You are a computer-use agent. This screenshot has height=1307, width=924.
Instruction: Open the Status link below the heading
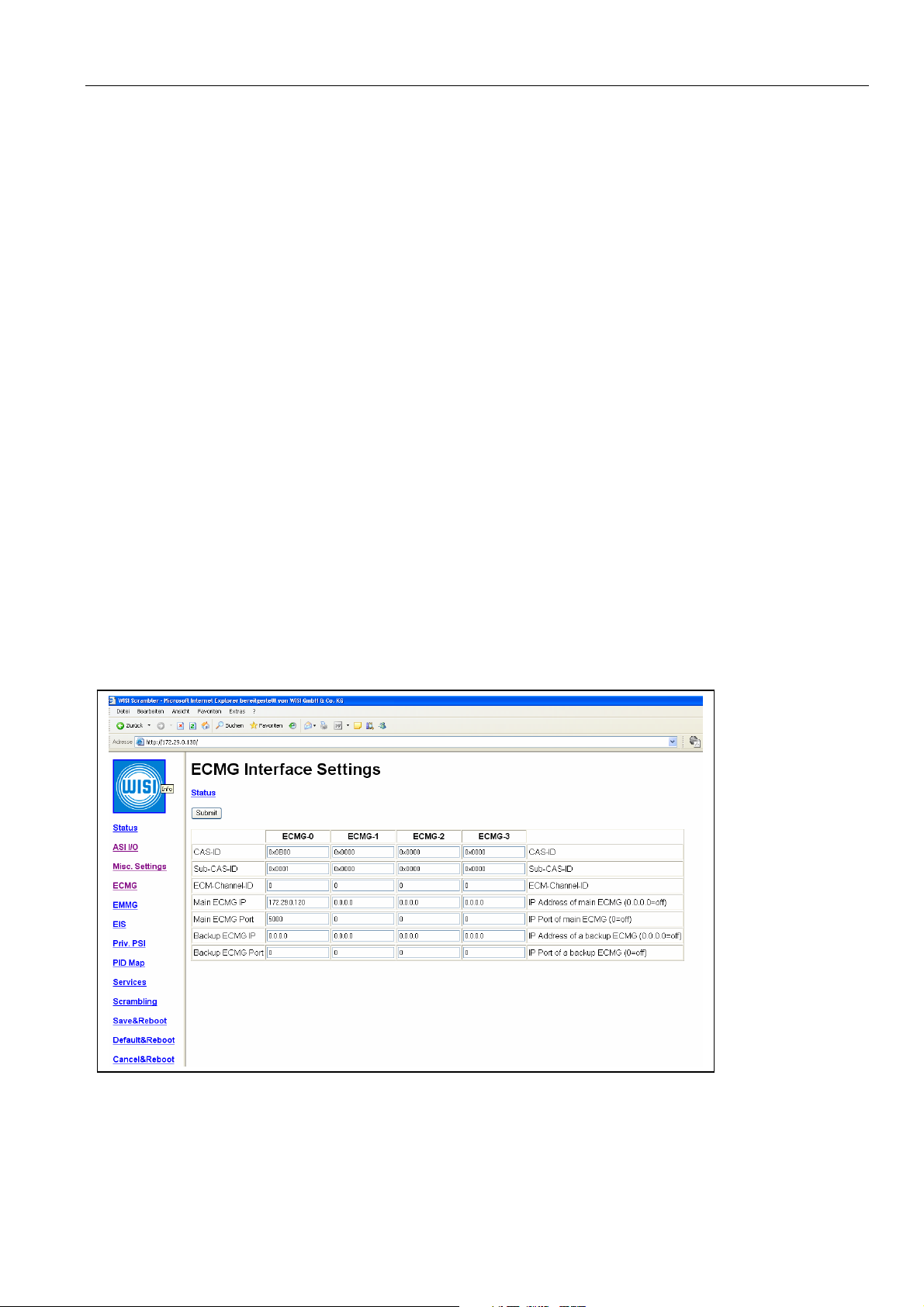click(203, 793)
